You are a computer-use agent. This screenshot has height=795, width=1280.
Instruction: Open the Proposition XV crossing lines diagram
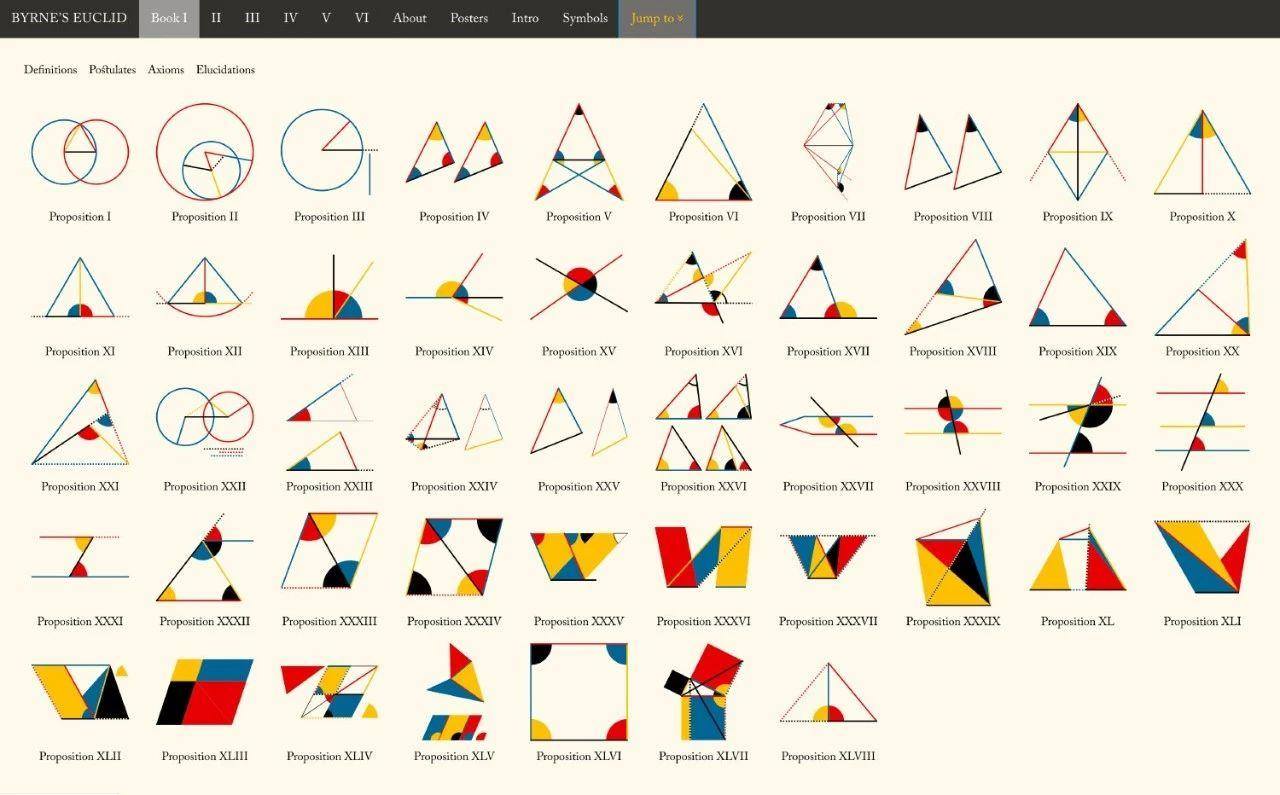[579, 287]
